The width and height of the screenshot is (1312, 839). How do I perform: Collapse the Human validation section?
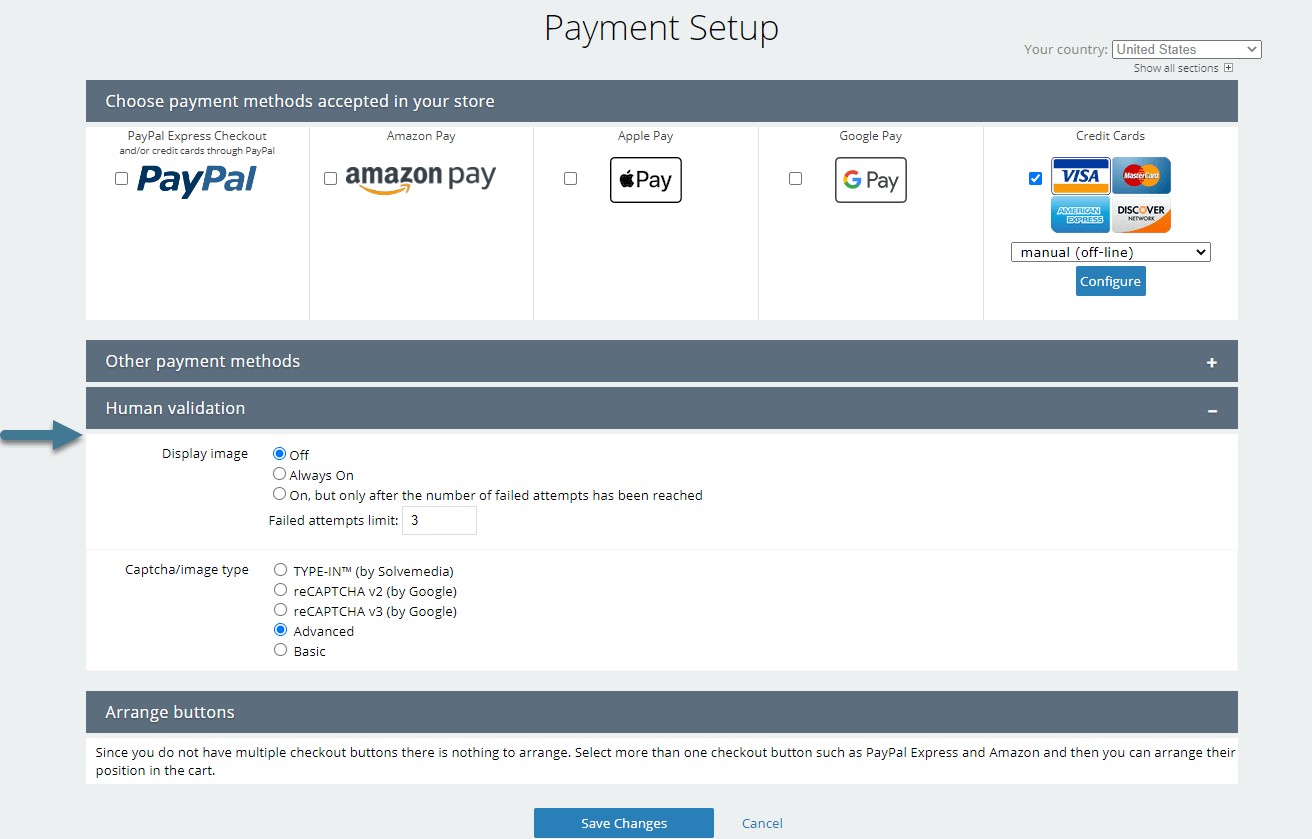click(1211, 409)
